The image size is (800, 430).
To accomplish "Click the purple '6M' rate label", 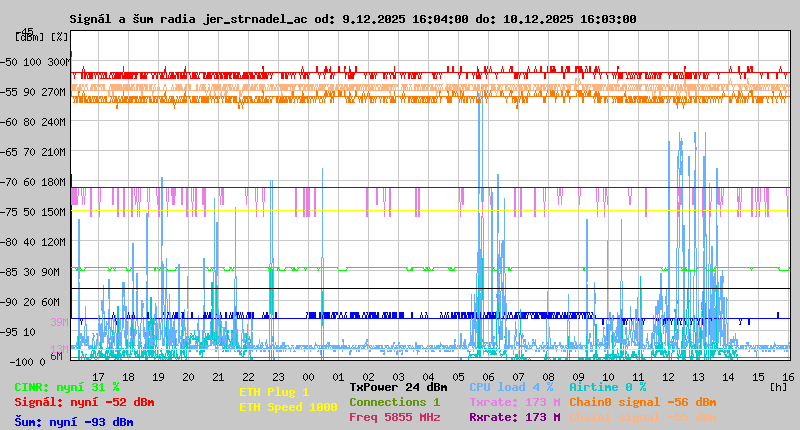I will point(56,356).
